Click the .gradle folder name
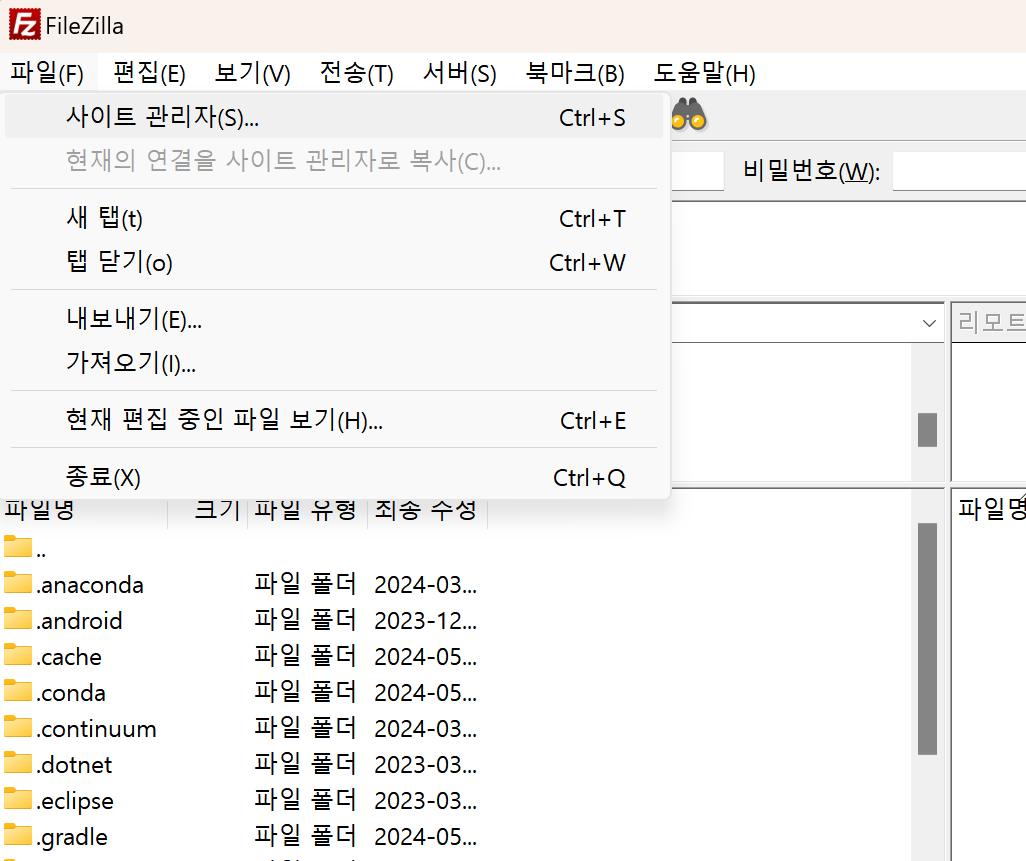The width and height of the screenshot is (1026, 861). [72, 837]
